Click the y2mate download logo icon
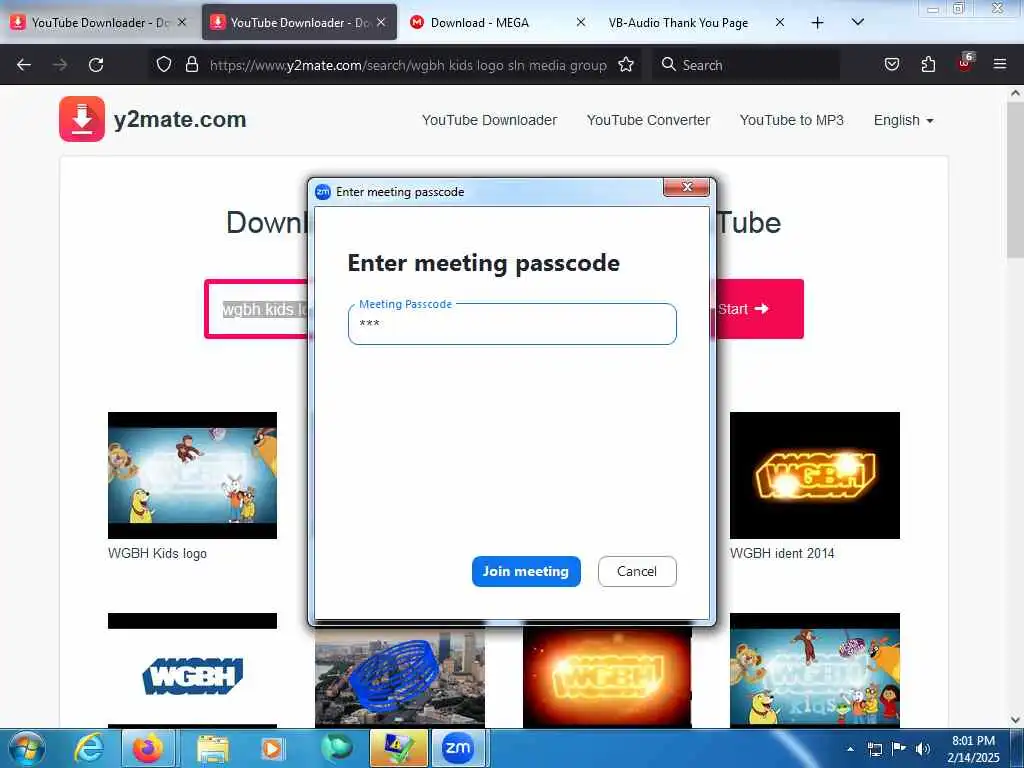Screen dimensions: 1024x768 coord(82,119)
